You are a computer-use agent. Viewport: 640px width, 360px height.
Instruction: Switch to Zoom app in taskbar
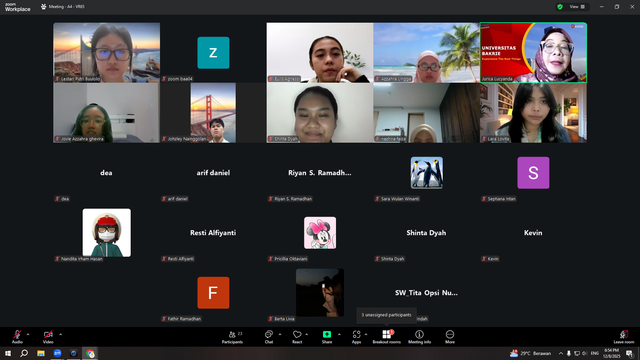(57, 353)
